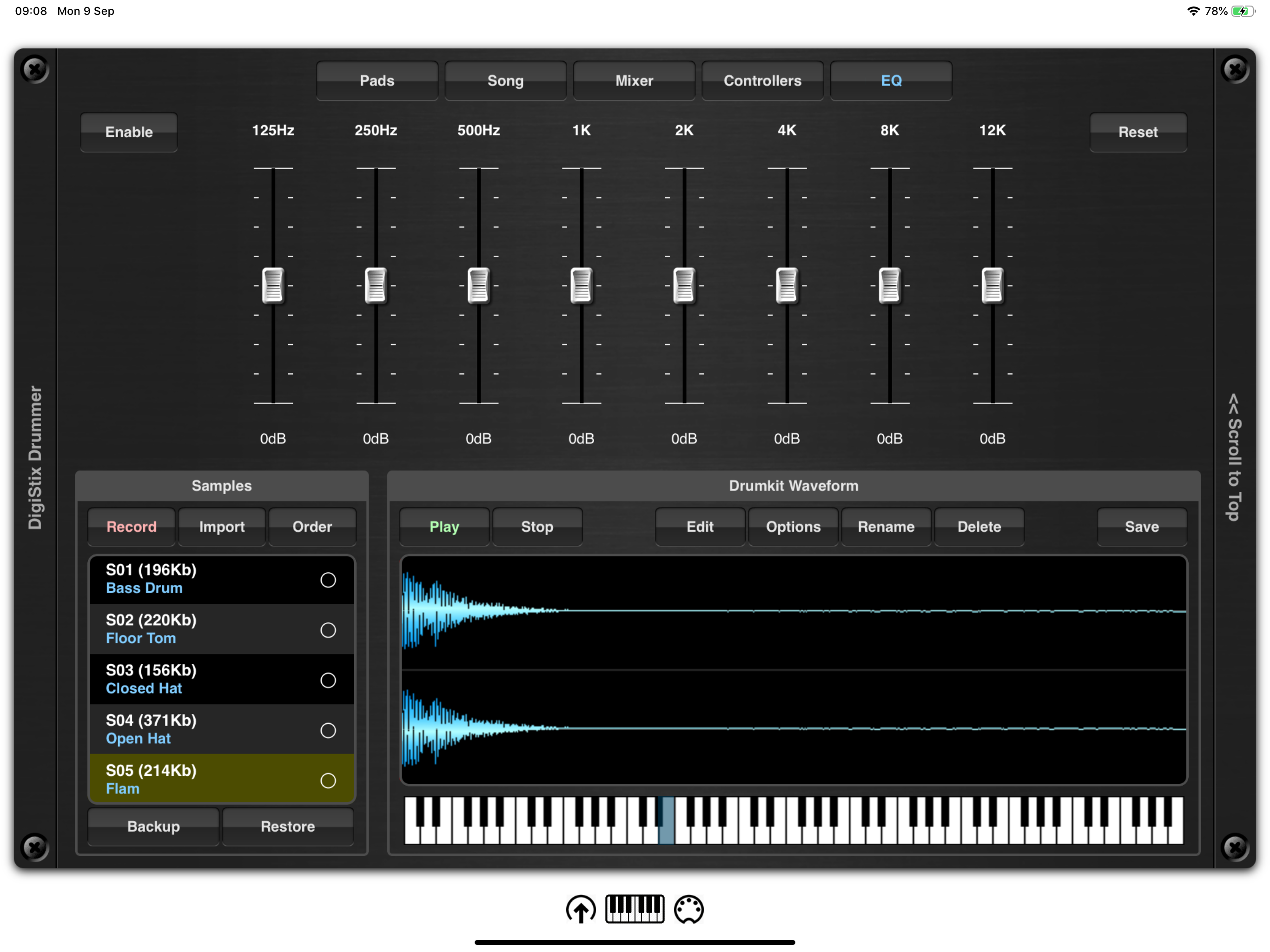Toggle the EQ Enable button
The height and width of the screenshot is (952, 1270).
129,132
